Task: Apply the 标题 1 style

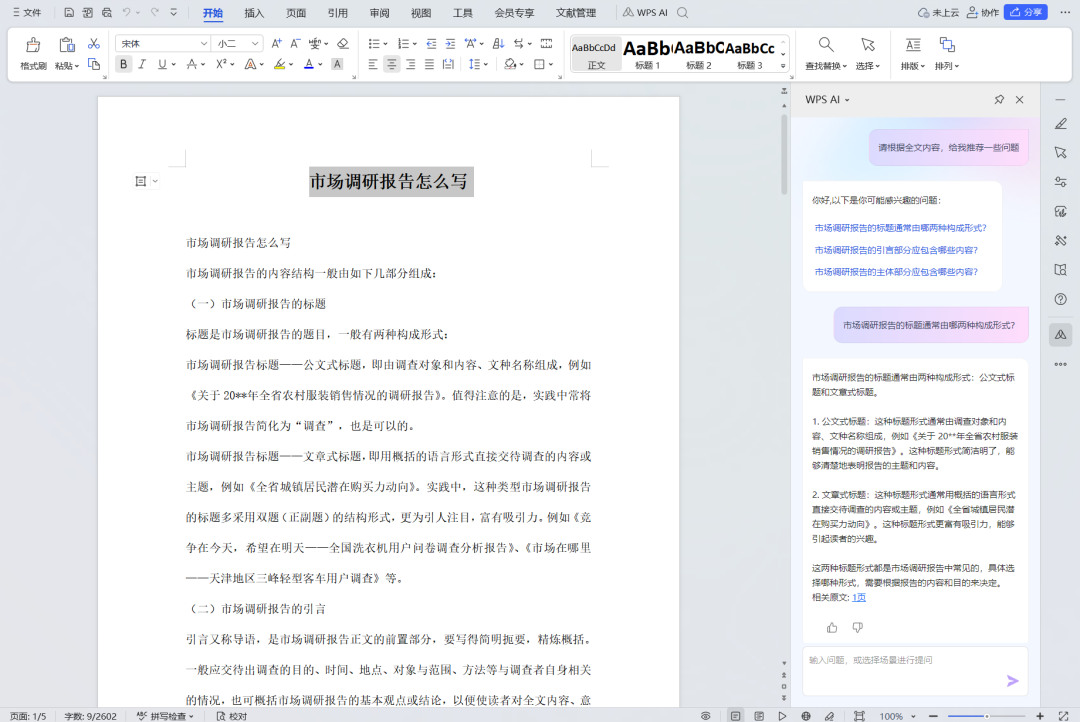Action: pyautogui.click(x=647, y=53)
